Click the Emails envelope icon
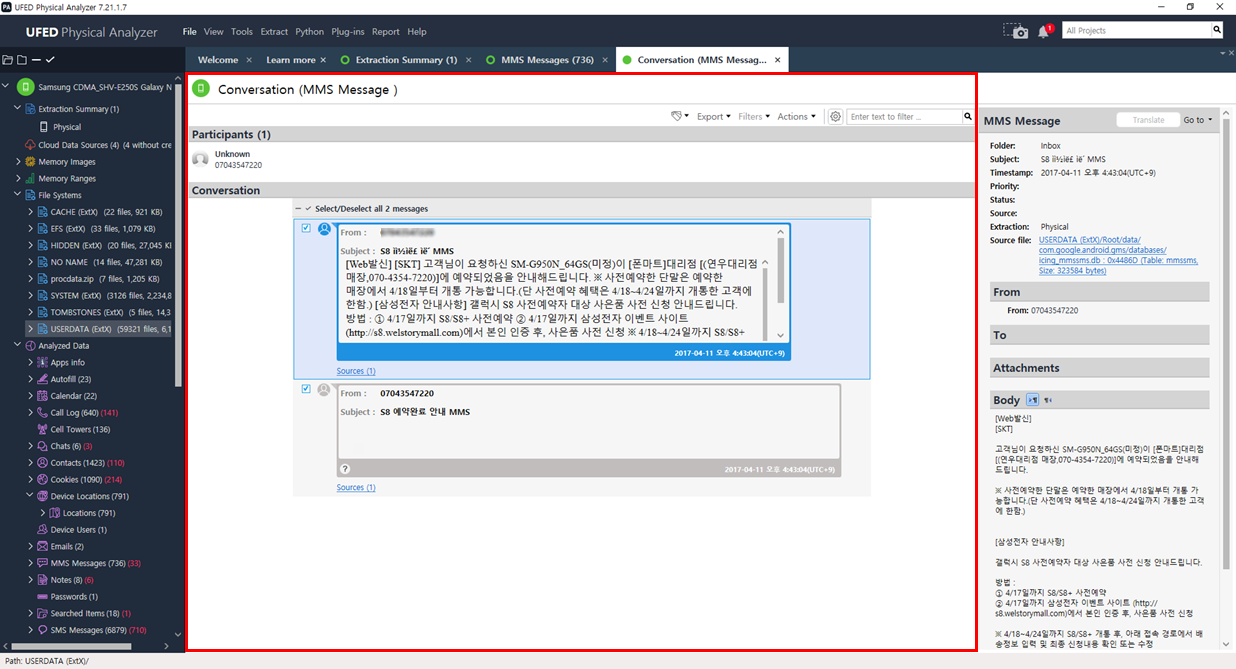The width and height of the screenshot is (1236, 669). coord(42,547)
